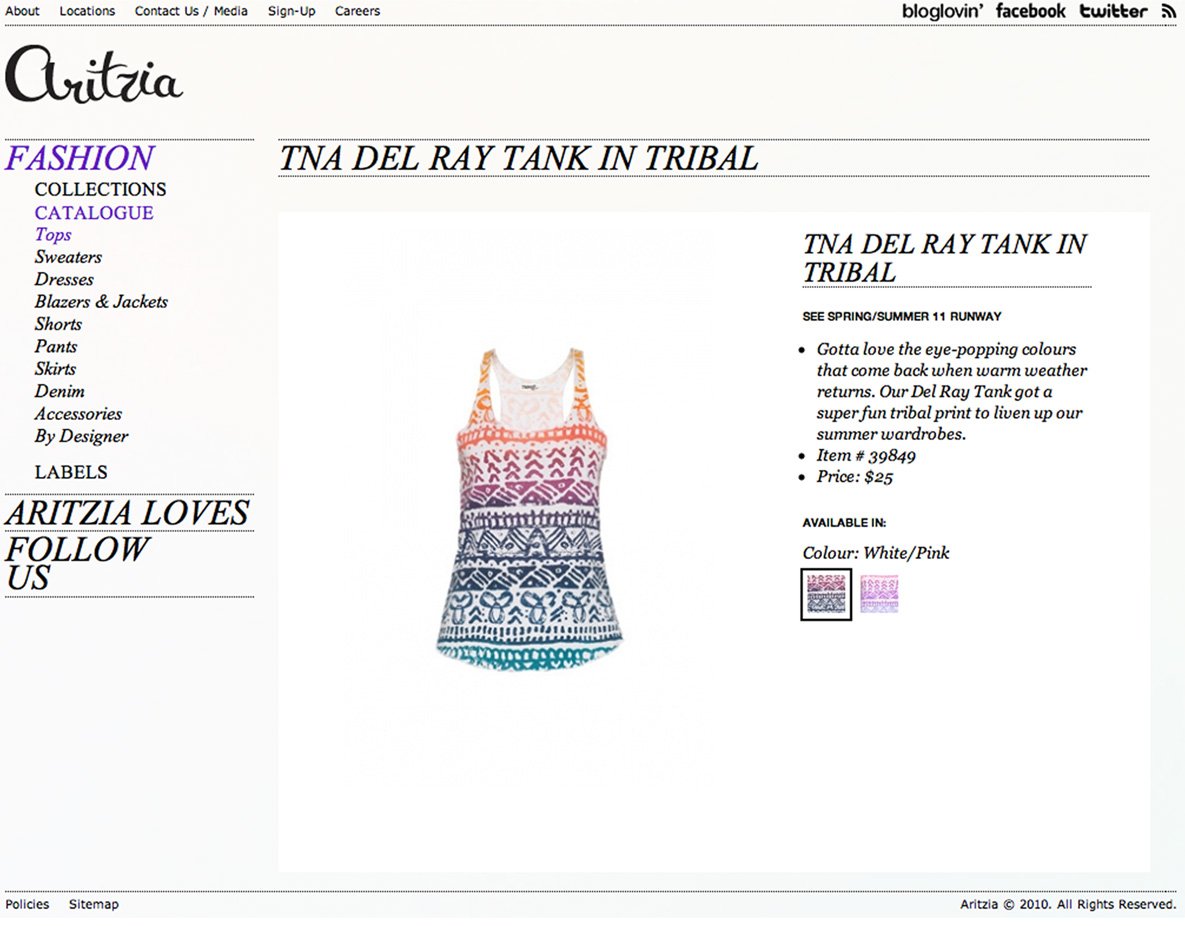Browse the Sweaters category

coord(68,257)
